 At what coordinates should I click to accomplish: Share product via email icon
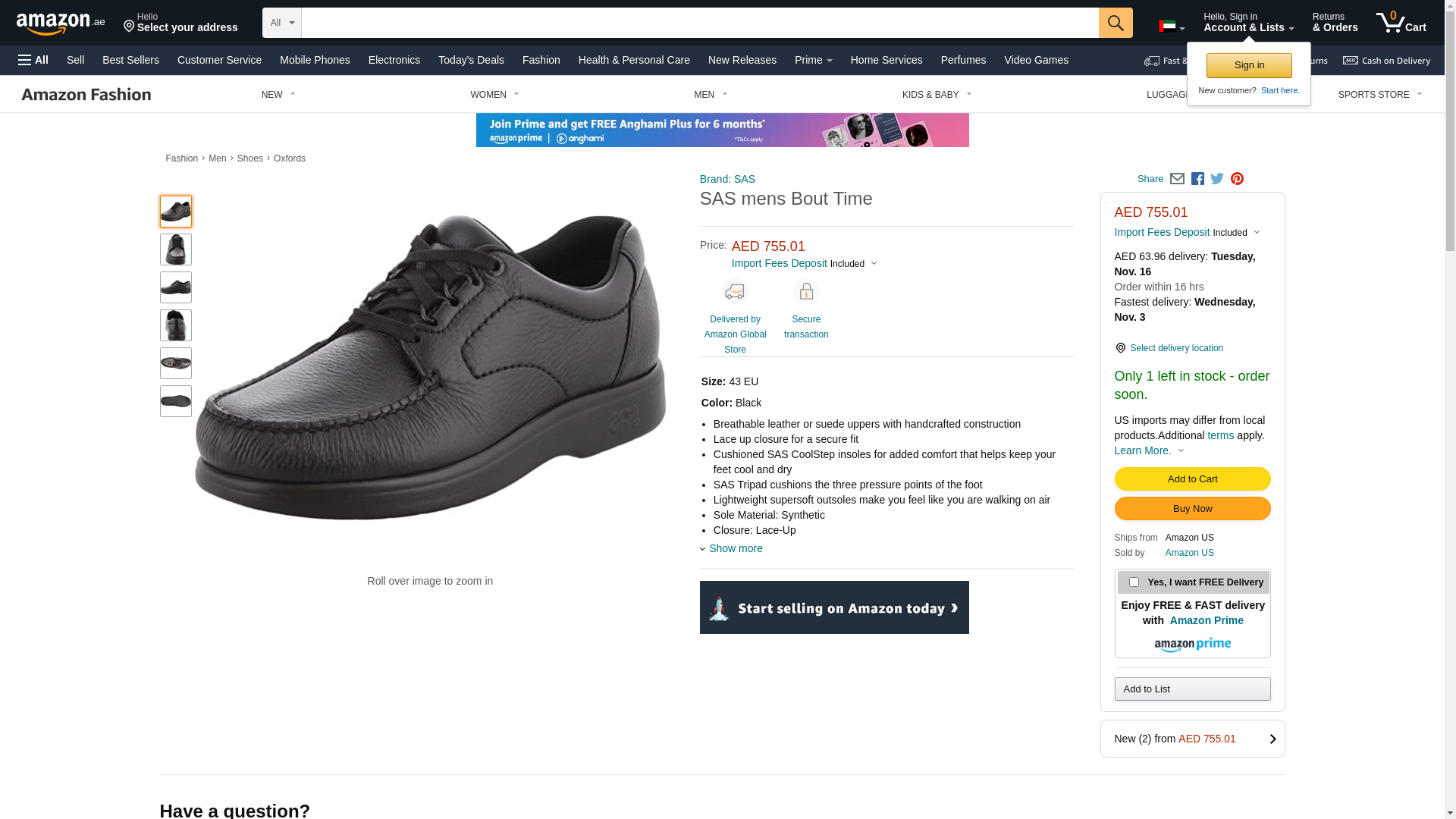coord(1177,179)
